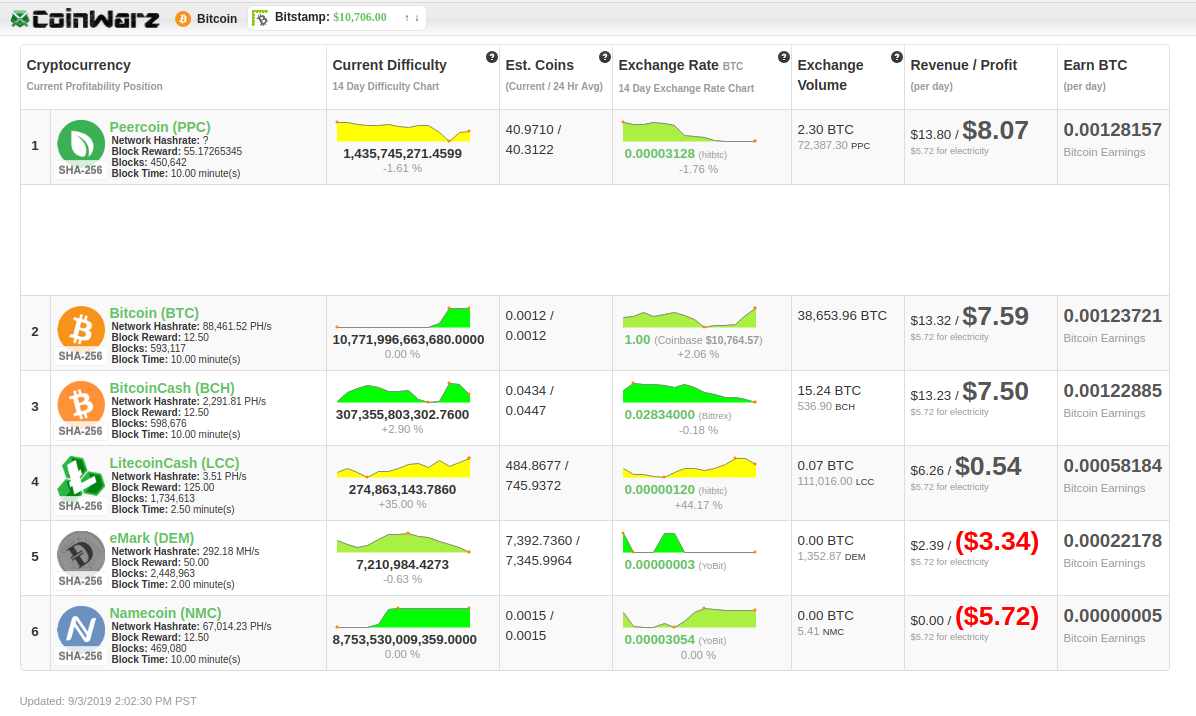Select the Cryptocurrency column header
This screenshot has height=716, width=1196.
click(x=79, y=66)
